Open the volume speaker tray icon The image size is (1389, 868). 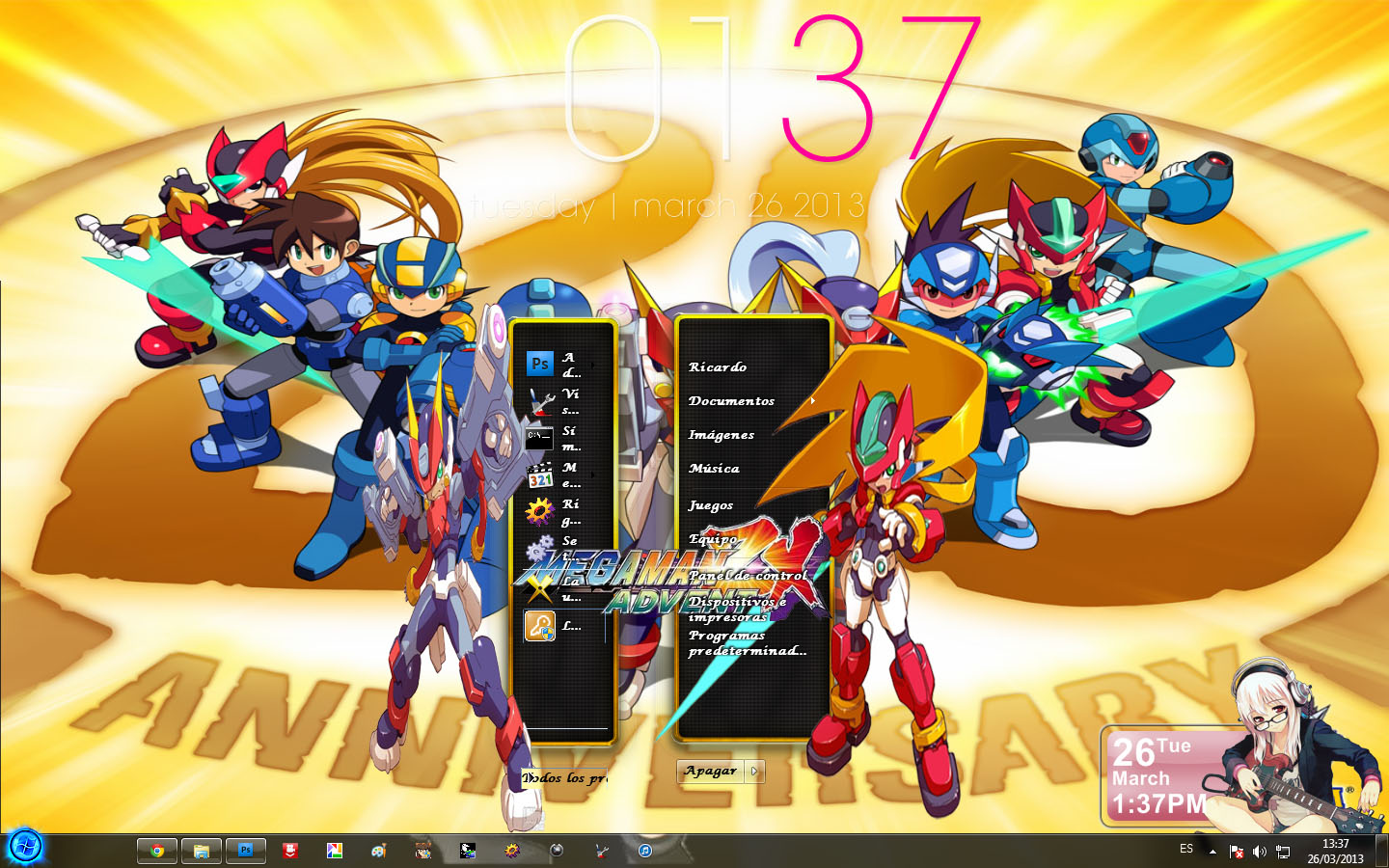(x=1260, y=852)
